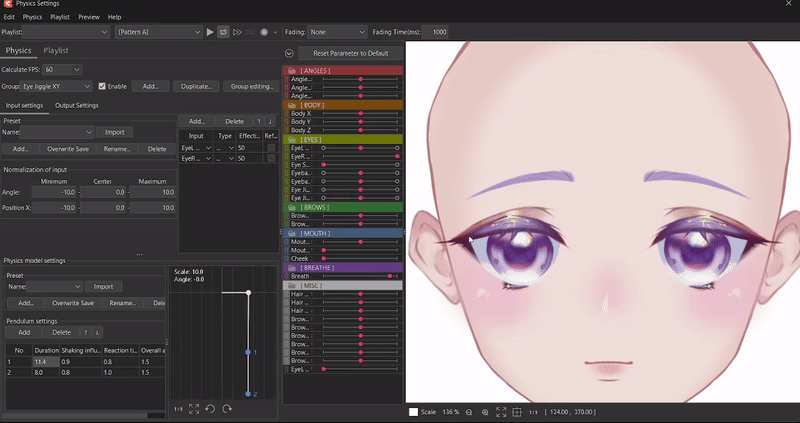Zoom in on the model canvas
Viewport: 800px width, 423px height.
[485, 412]
